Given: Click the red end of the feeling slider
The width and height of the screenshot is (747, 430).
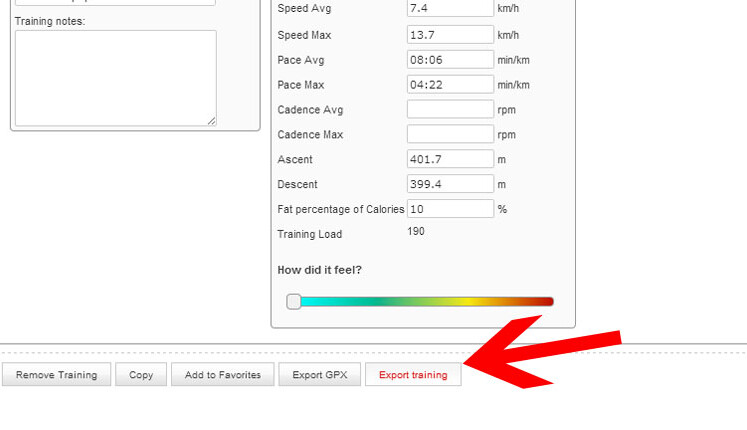Looking at the screenshot, I should point(543,301).
